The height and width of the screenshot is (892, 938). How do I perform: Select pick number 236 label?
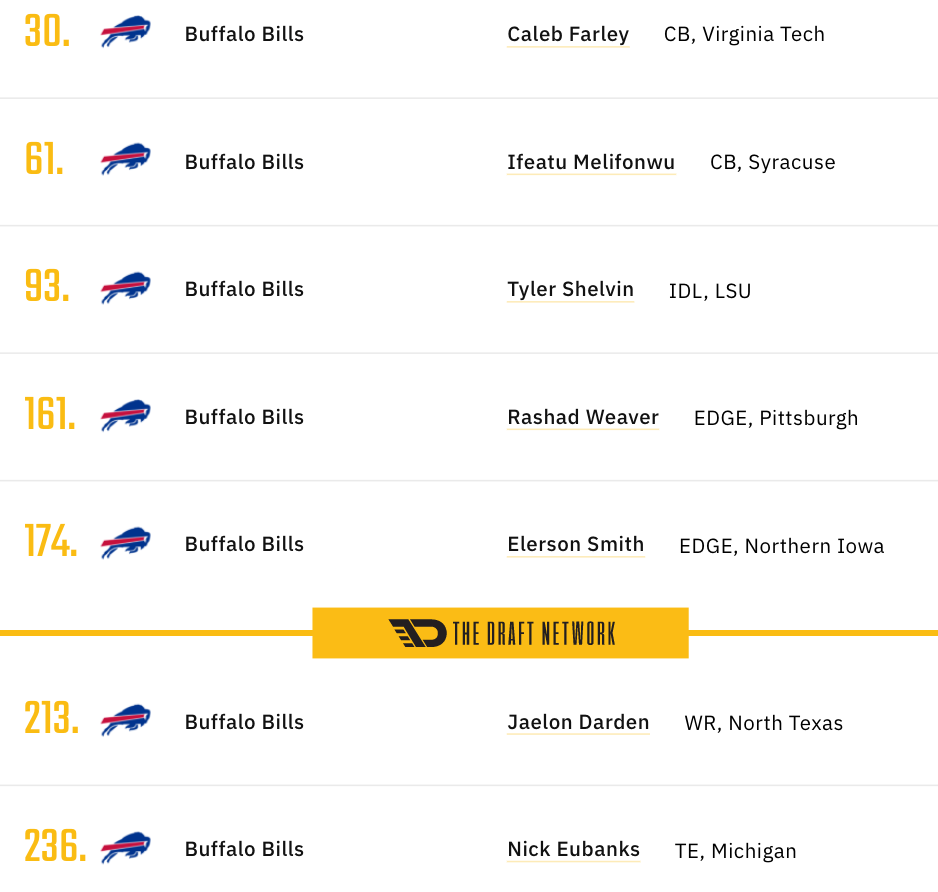tap(55, 846)
